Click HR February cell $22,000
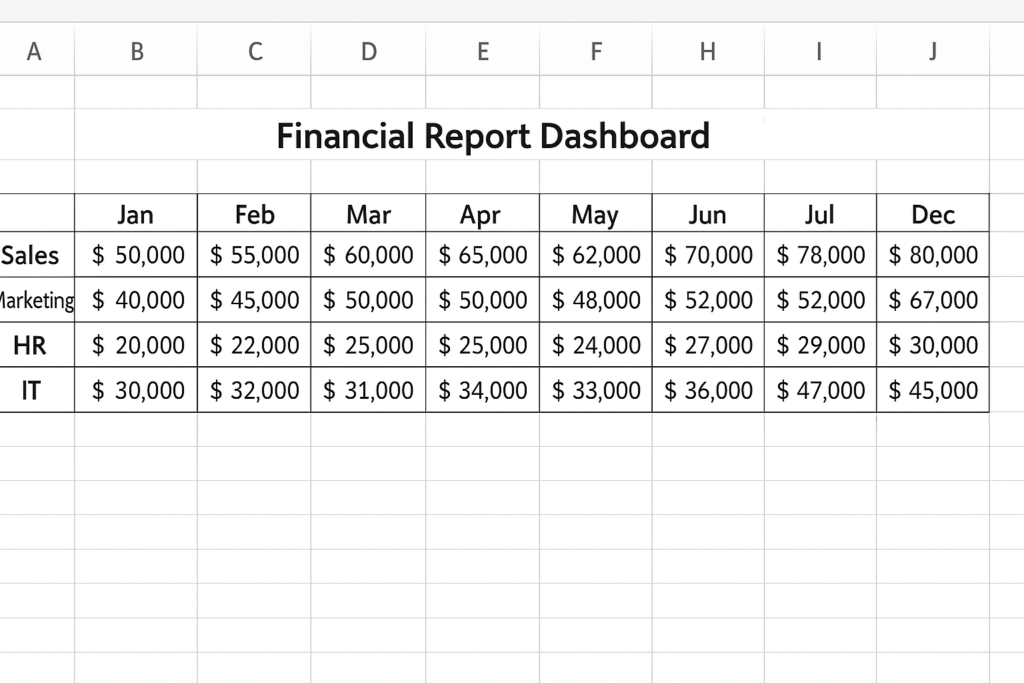 pyautogui.click(x=254, y=345)
